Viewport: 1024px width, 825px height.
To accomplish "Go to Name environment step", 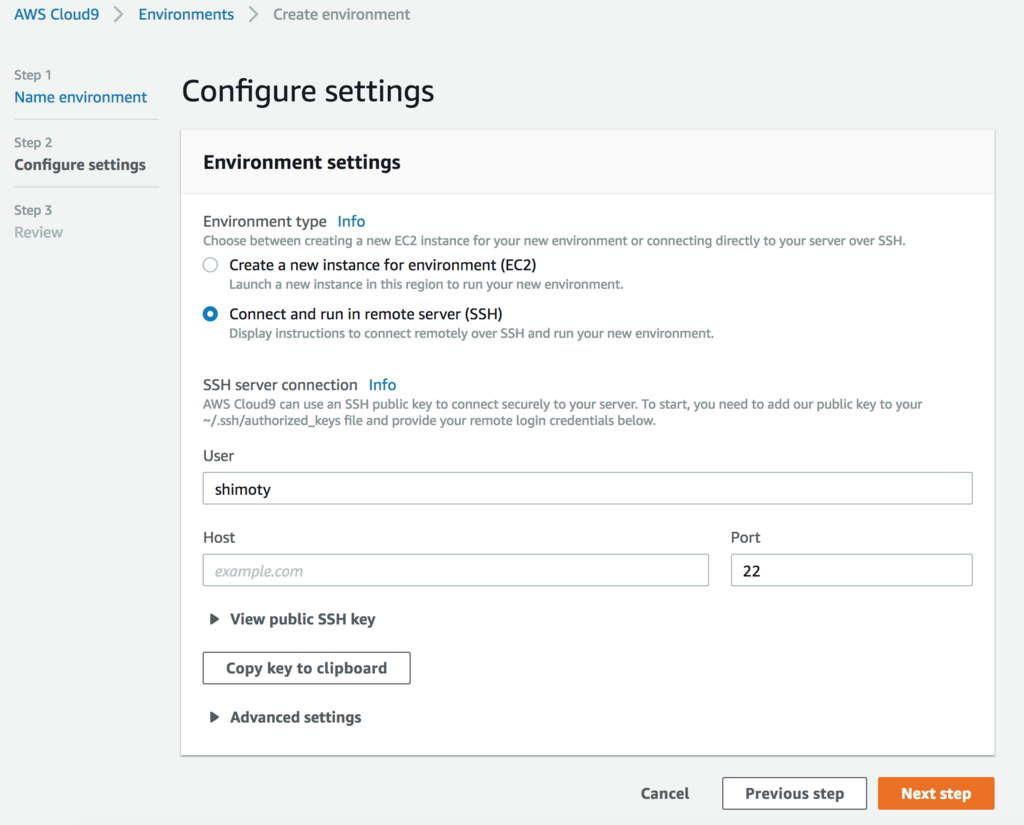I will tap(80, 97).
